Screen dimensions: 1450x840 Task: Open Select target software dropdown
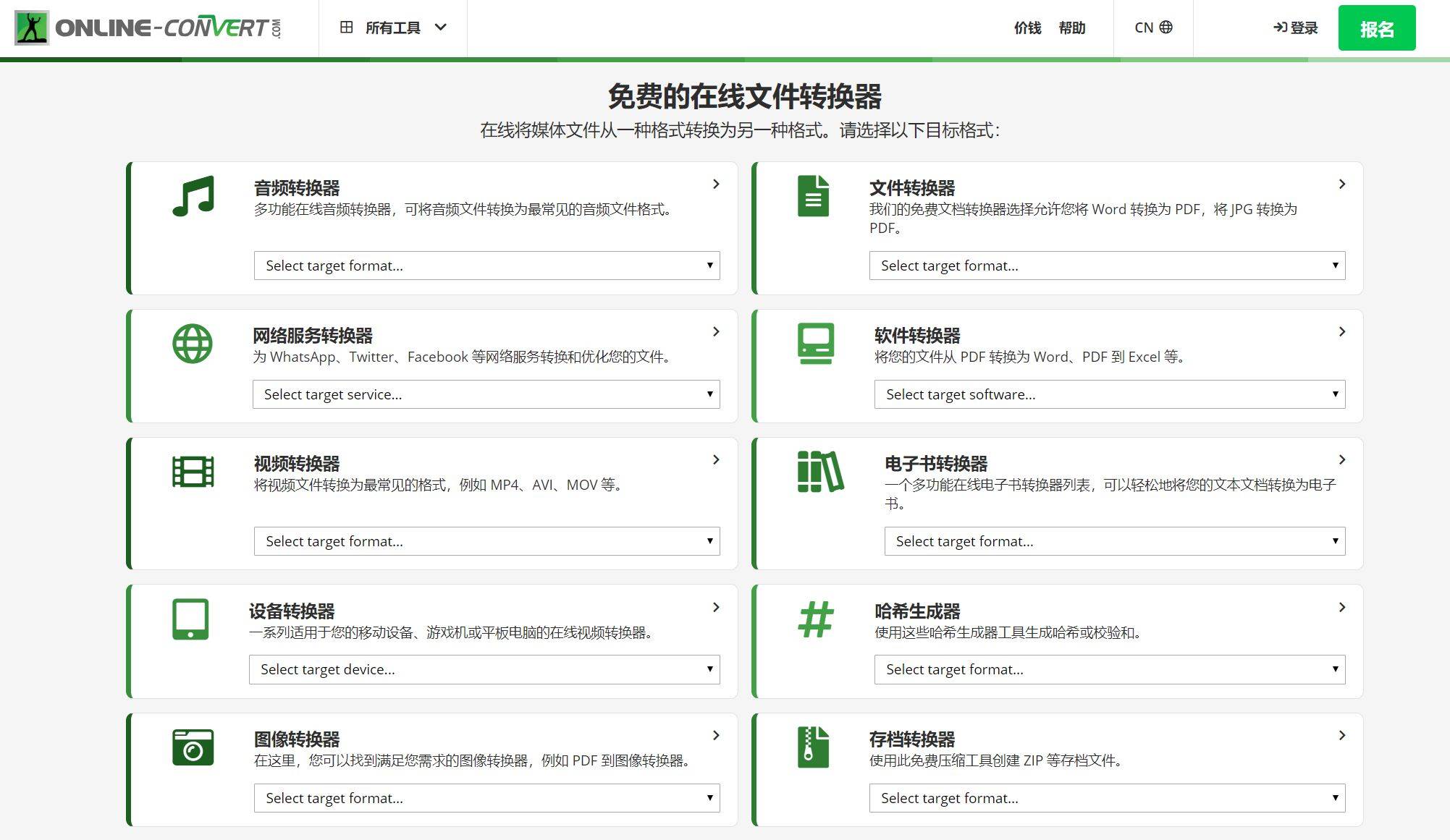point(1110,394)
